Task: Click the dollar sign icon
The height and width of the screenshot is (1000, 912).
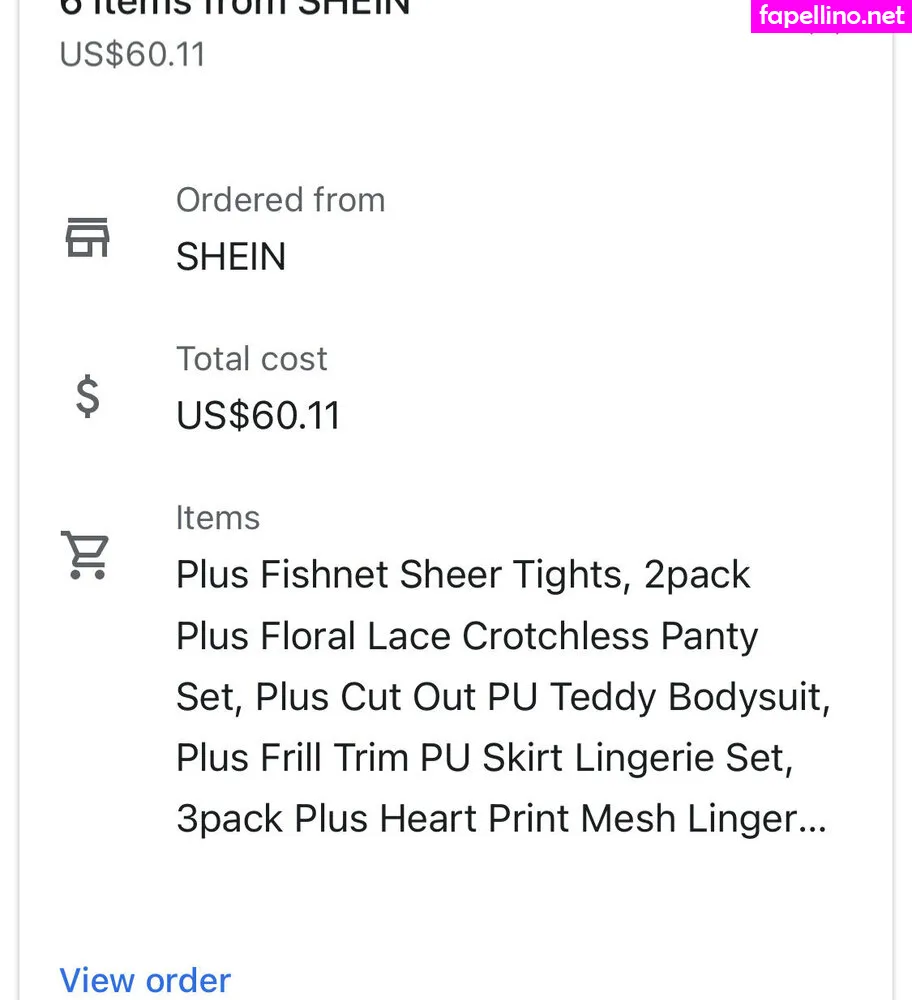Action: [x=88, y=396]
